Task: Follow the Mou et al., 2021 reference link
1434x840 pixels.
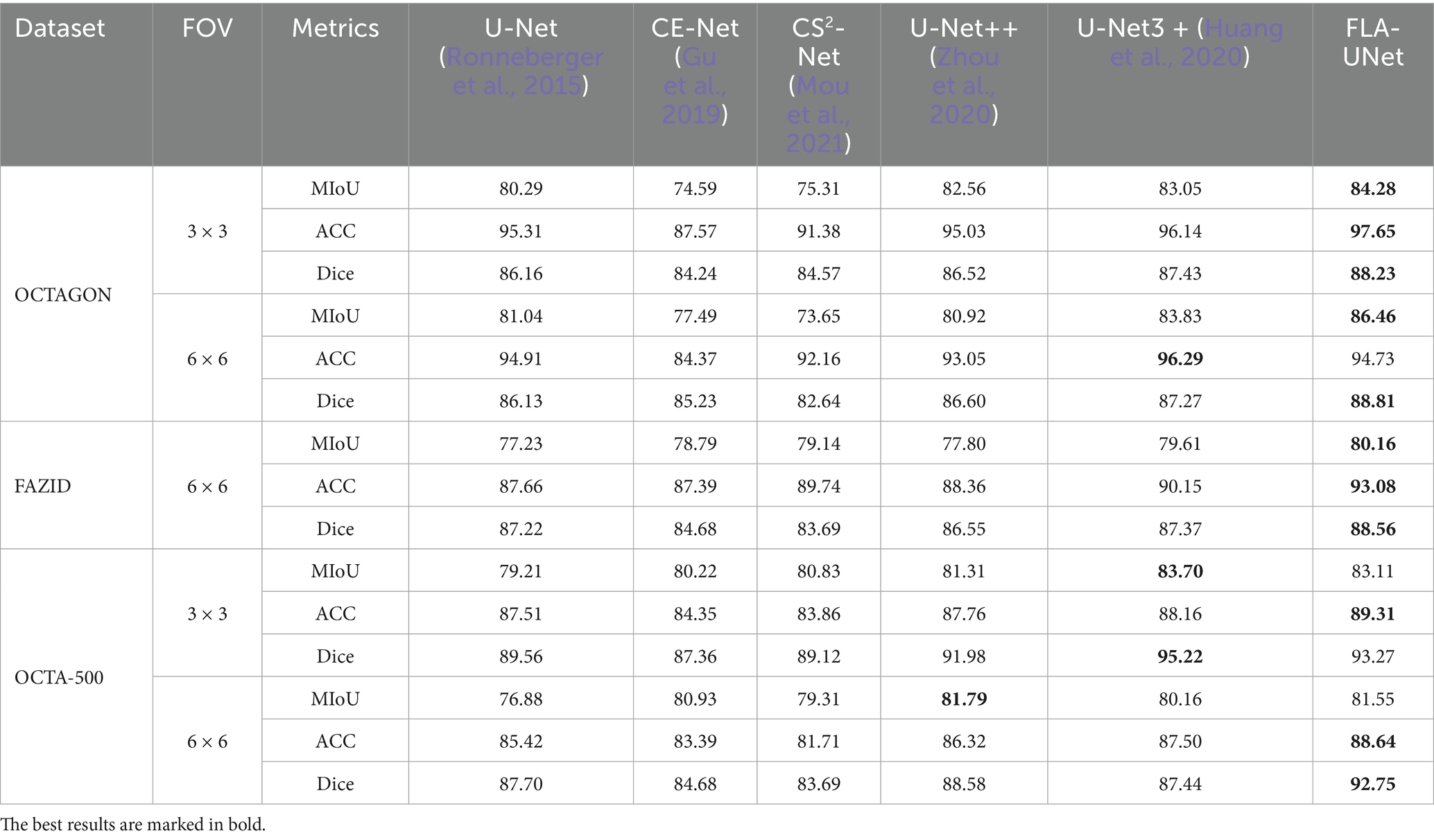Action: click(x=818, y=114)
